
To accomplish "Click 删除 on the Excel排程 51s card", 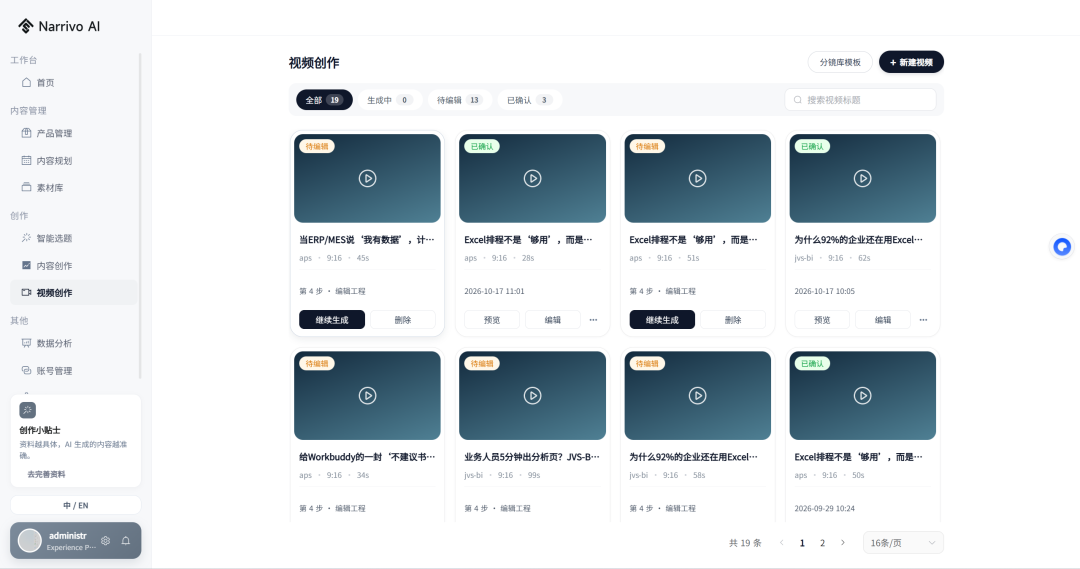I will point(733,320).
